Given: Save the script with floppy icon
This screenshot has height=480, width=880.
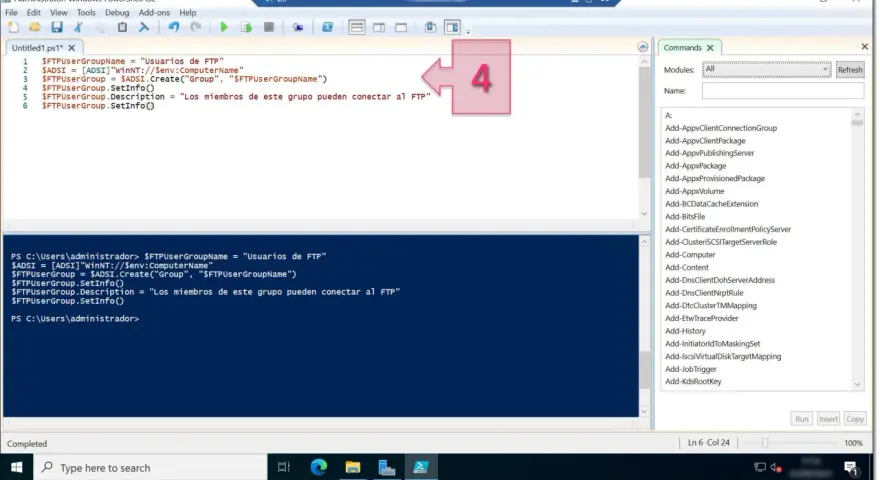Looking at the screenshot, I should point(57,27).
